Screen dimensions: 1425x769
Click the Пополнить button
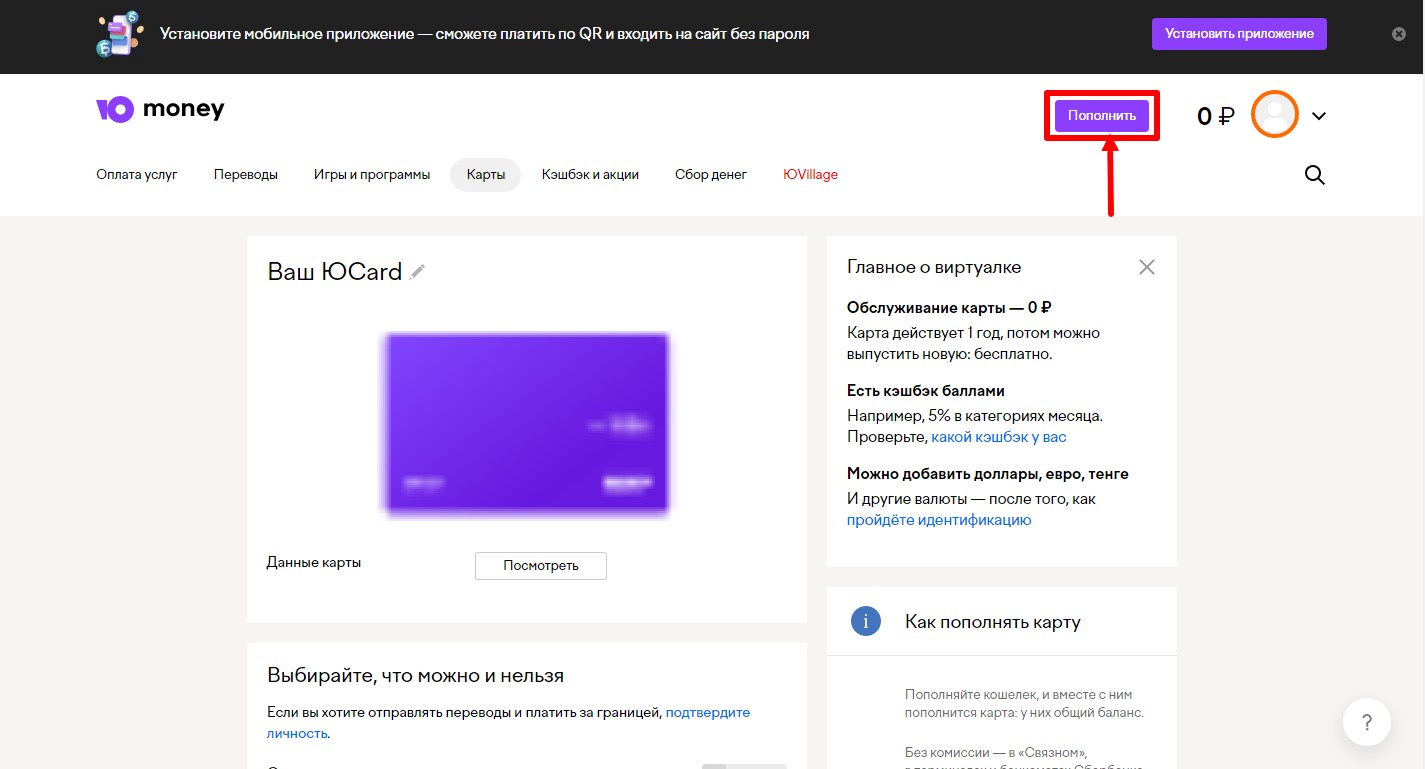[1102, 116]
